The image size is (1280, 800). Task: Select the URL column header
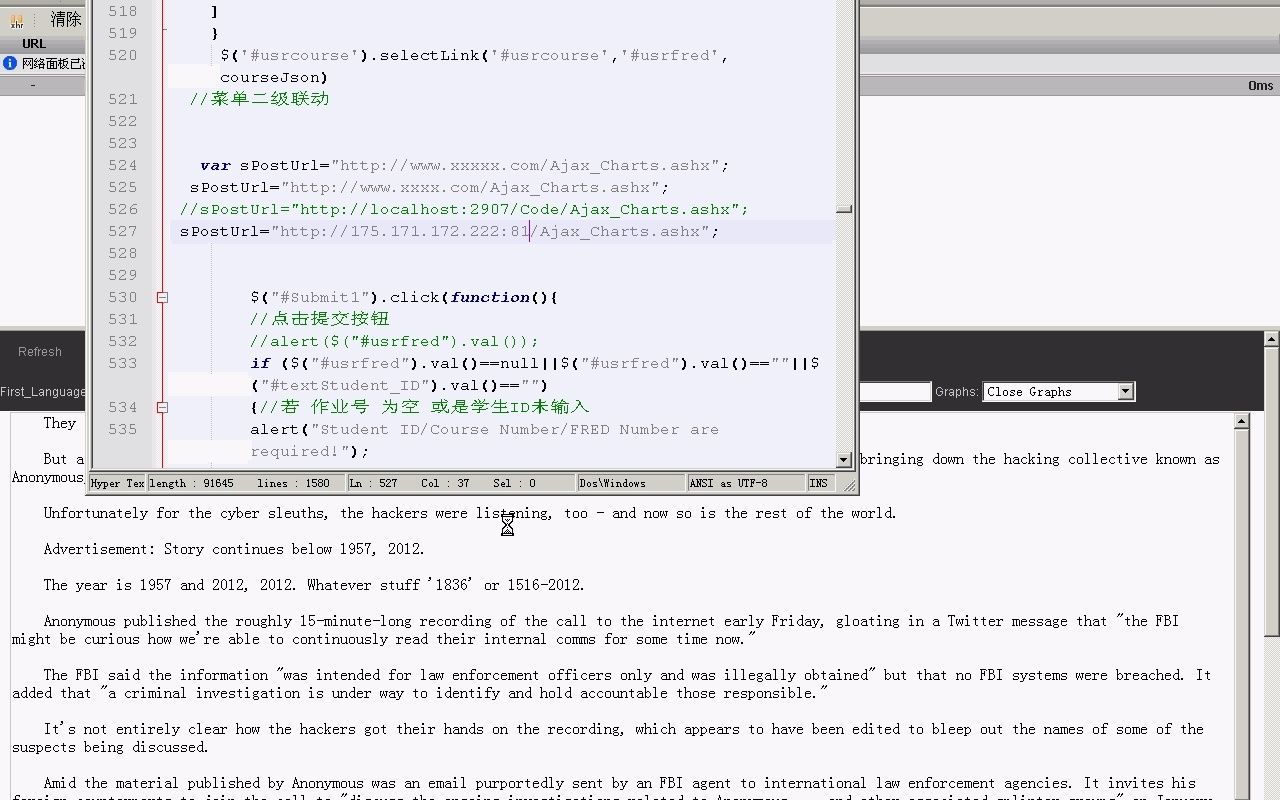click(x=34, y=43)
